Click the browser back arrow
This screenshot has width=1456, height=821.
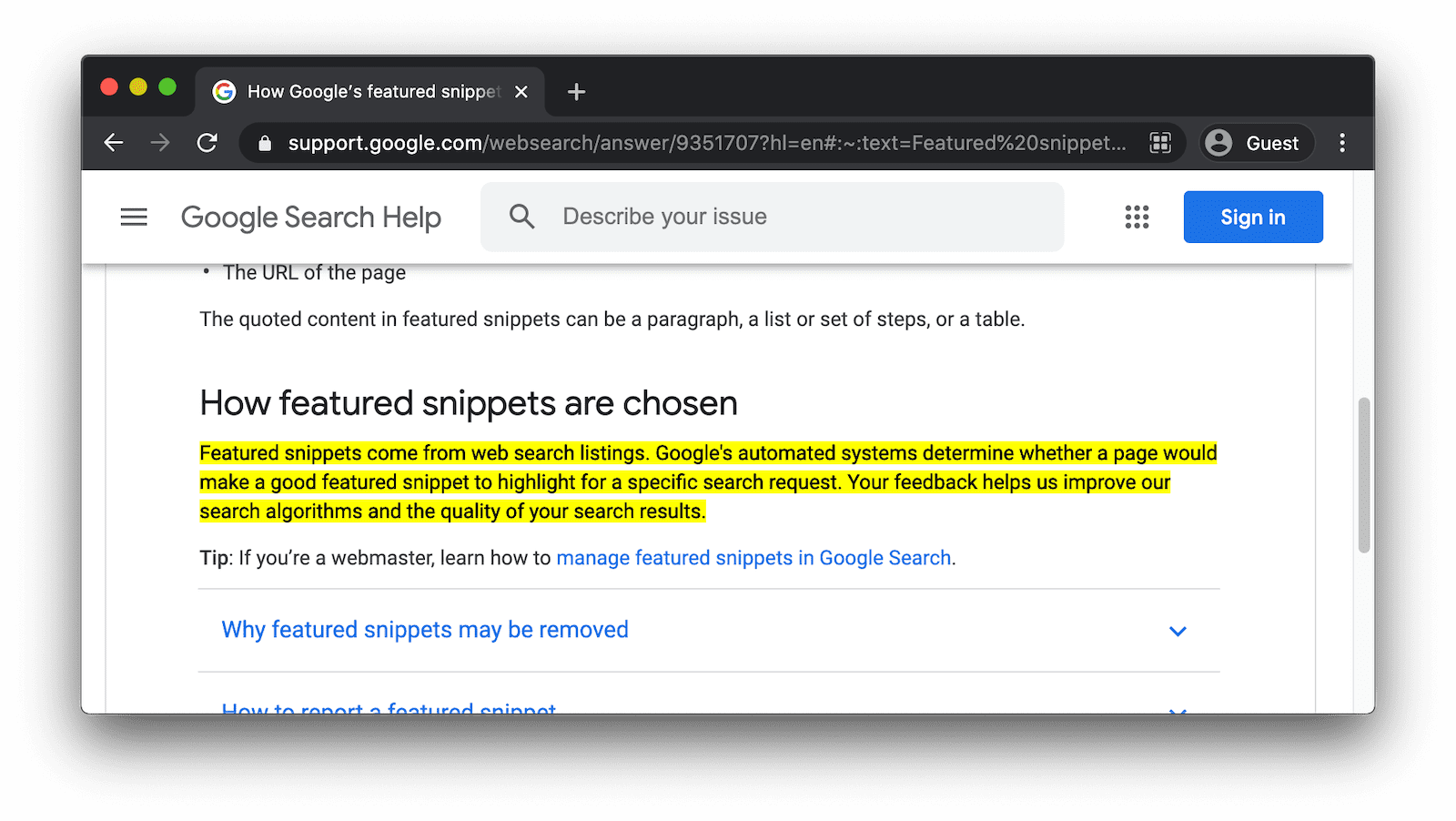[114, 143]
